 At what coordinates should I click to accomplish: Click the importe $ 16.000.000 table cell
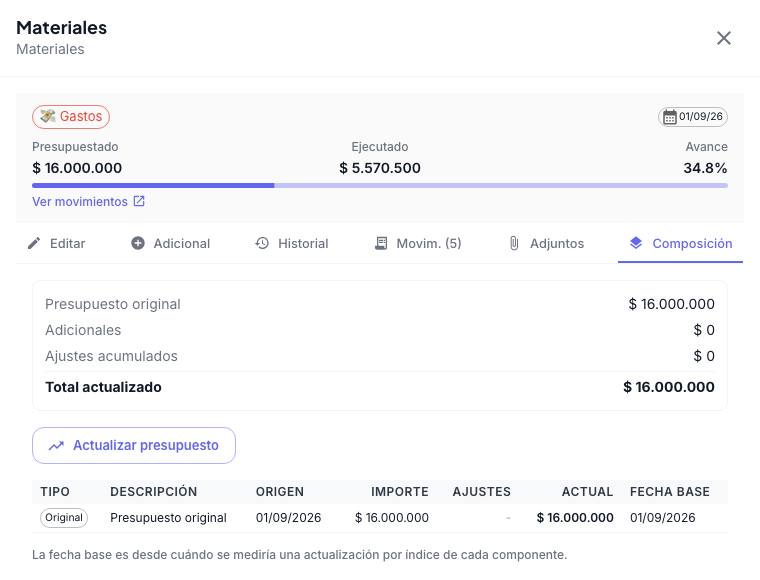pyautogui.click(x=392, y=517)
